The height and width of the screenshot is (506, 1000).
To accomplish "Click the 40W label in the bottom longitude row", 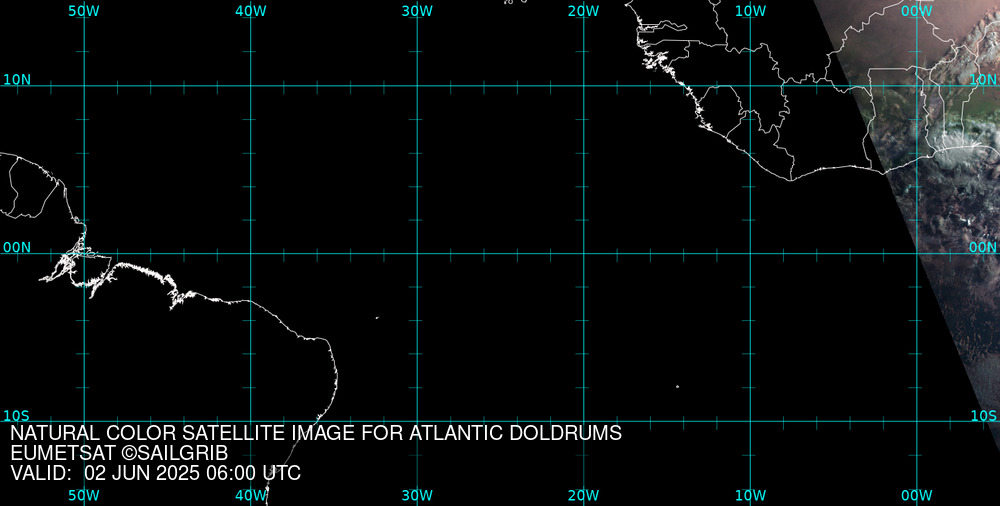I will pyautogui.click(x=251, y=496).
